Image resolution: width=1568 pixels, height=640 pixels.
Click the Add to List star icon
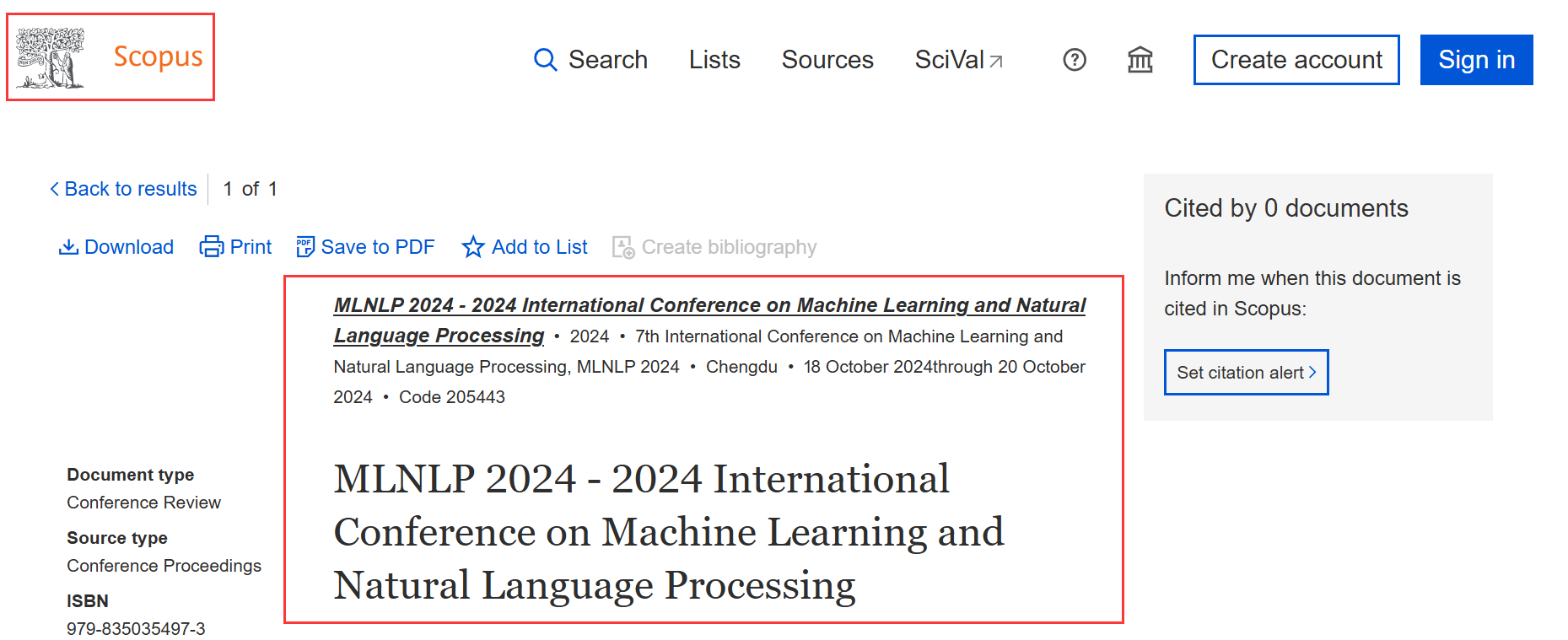(473, 247)
